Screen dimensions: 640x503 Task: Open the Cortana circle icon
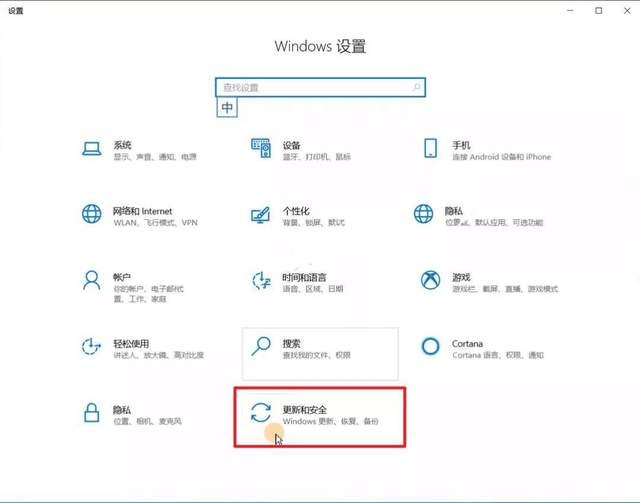coord(431,346)
